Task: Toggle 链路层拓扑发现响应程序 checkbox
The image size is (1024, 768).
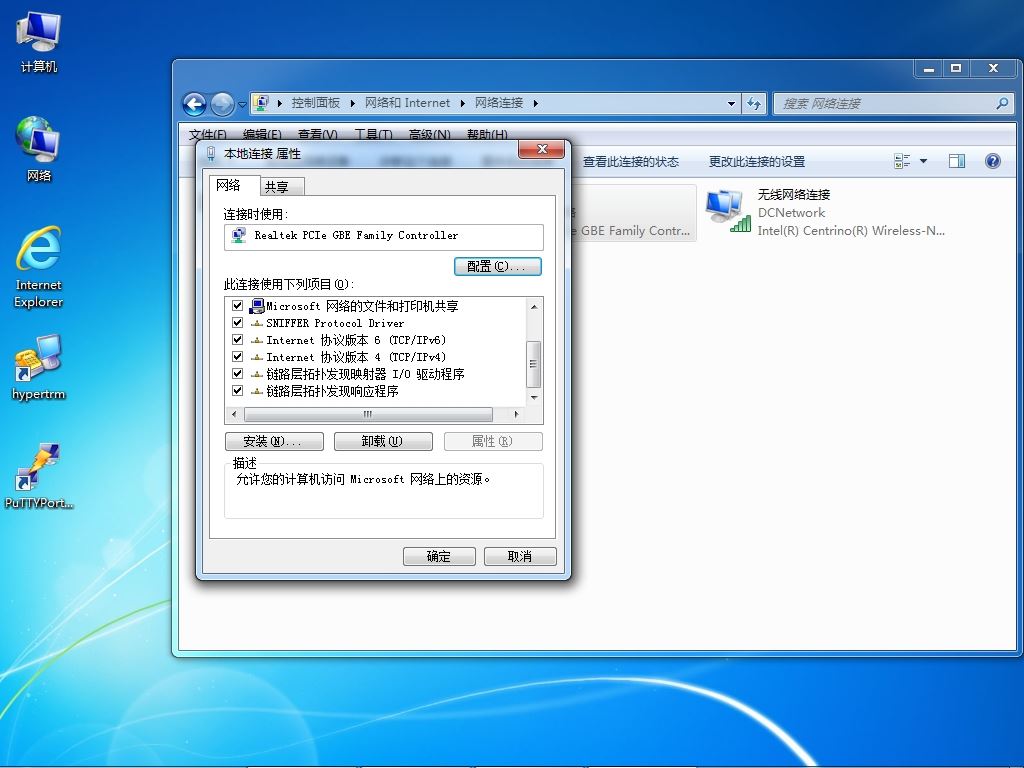Action: point(238,391)
